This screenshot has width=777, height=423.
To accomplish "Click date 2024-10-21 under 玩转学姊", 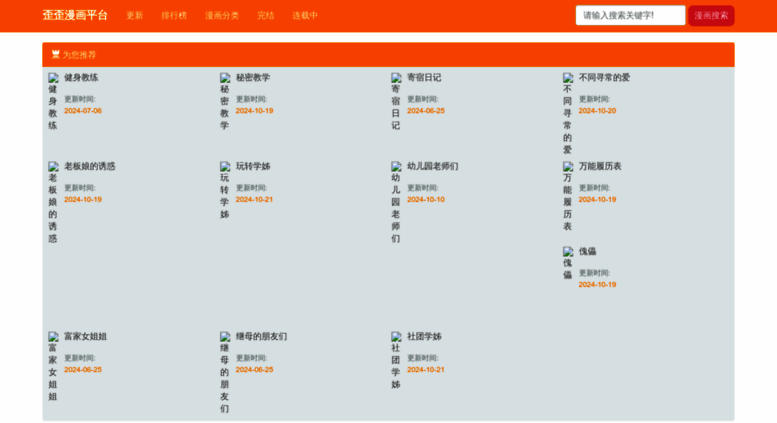I will (x=254, y=199).
